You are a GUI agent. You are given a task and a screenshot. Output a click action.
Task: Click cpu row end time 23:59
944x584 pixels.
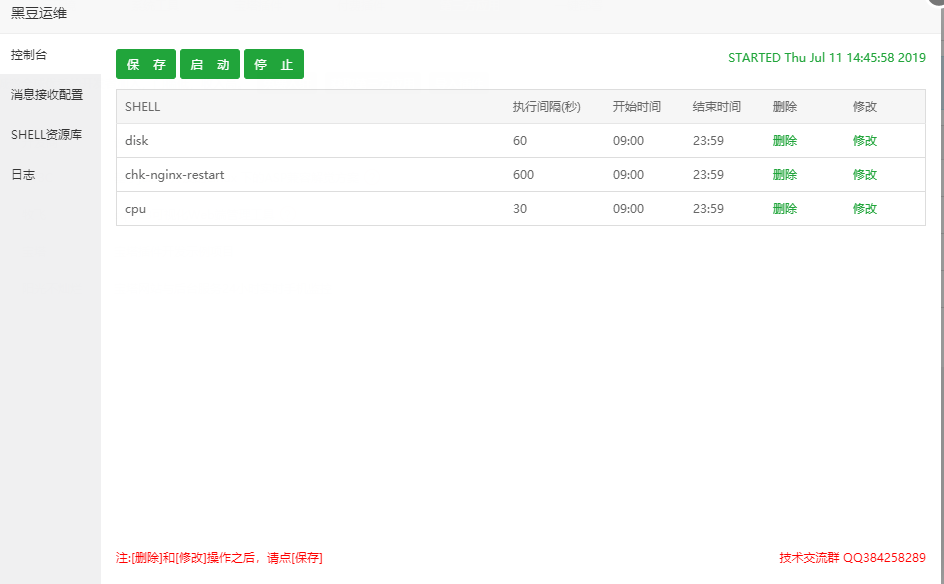708,209
